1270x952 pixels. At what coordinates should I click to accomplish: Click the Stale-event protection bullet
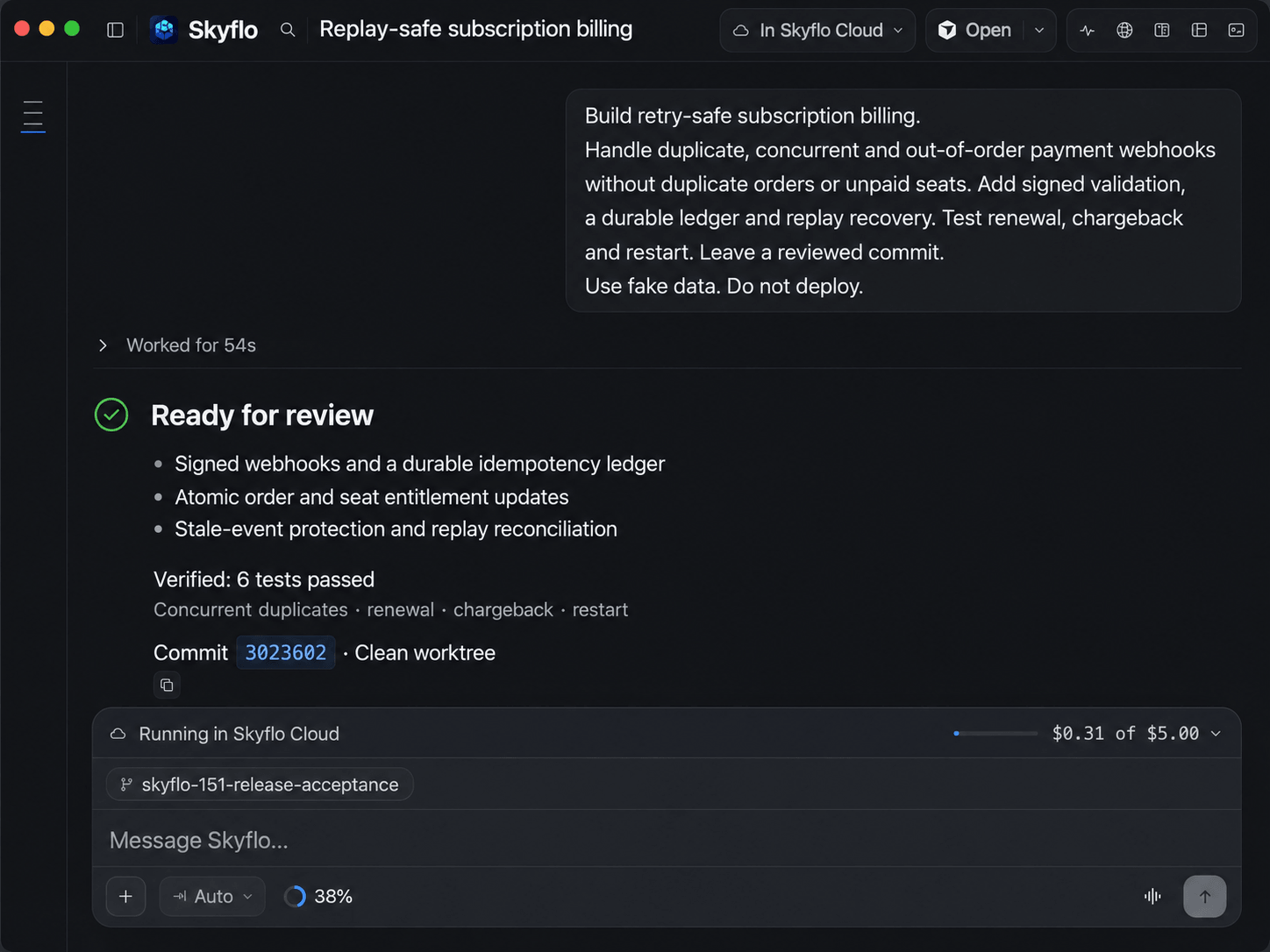click(x=396, y=529)
